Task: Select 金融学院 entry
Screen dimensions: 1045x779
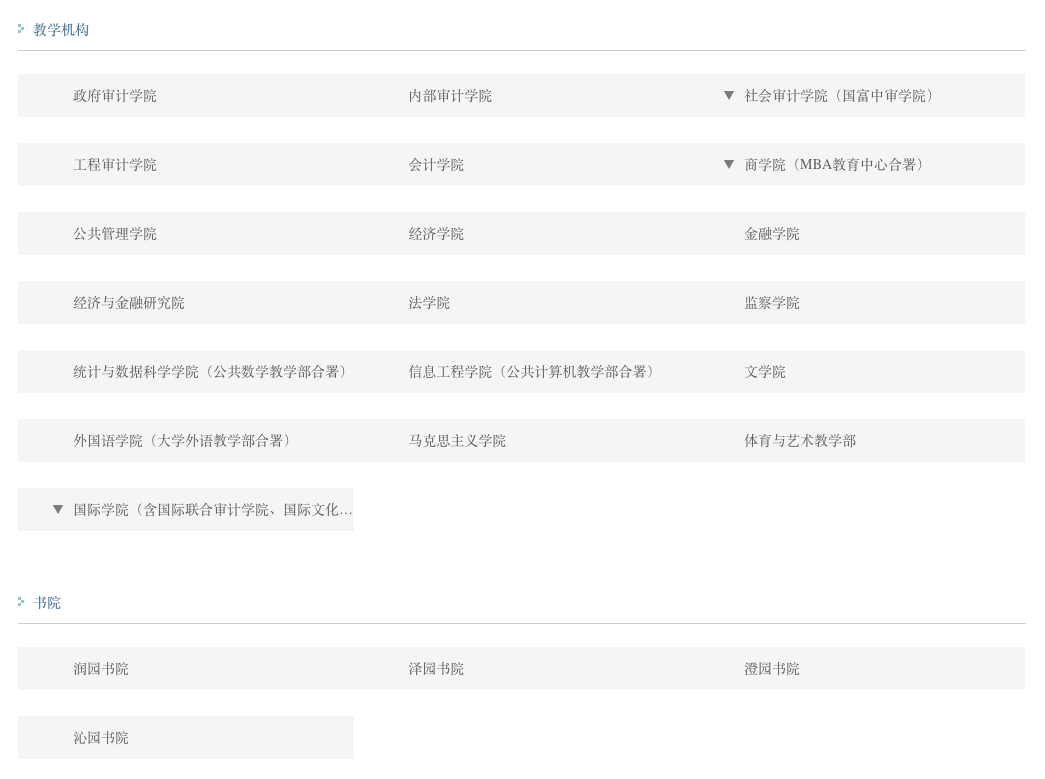Action: 771,234
